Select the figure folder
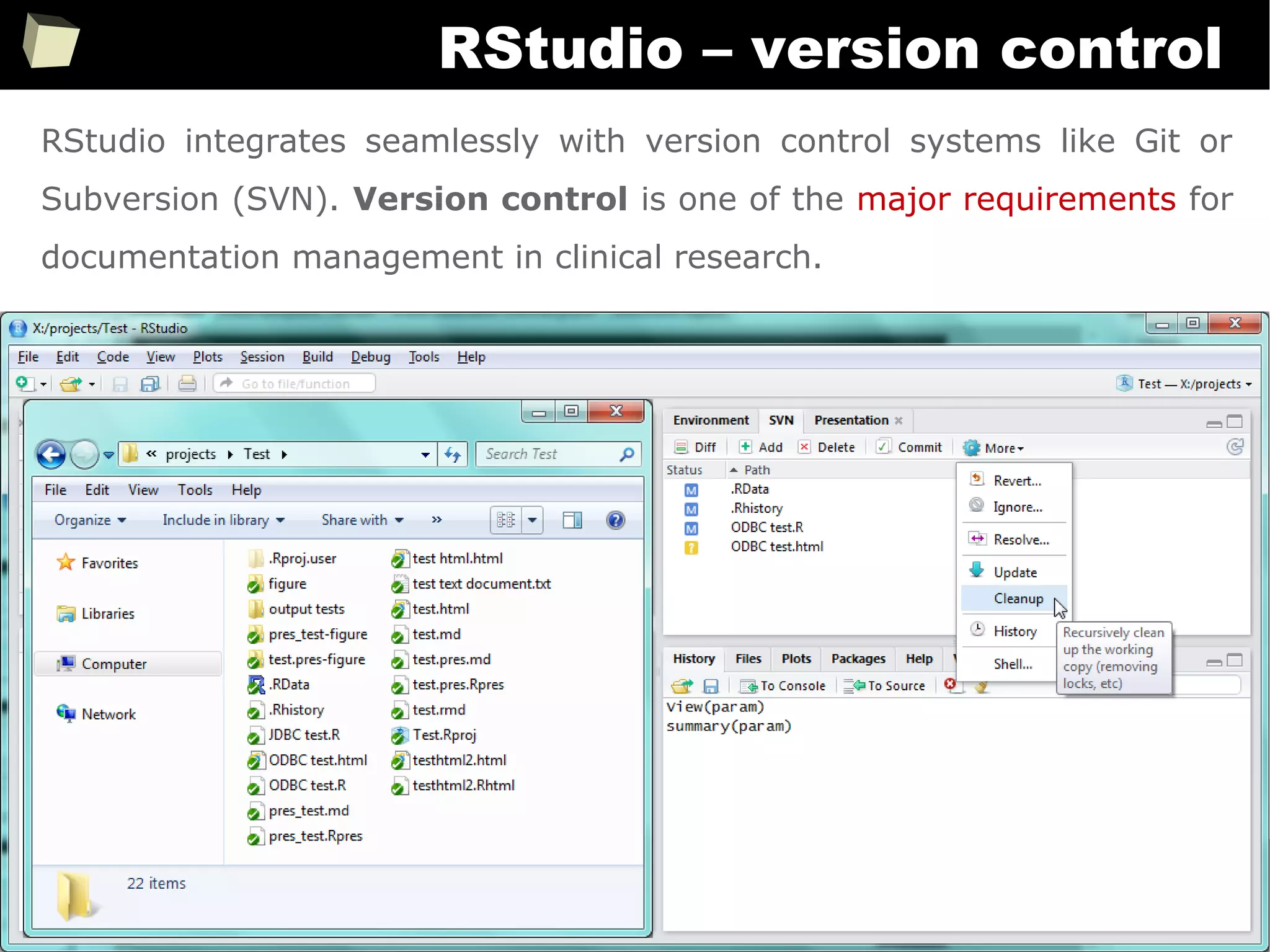This screenshot has width=1270, height=952. click(x=277, y=584)
